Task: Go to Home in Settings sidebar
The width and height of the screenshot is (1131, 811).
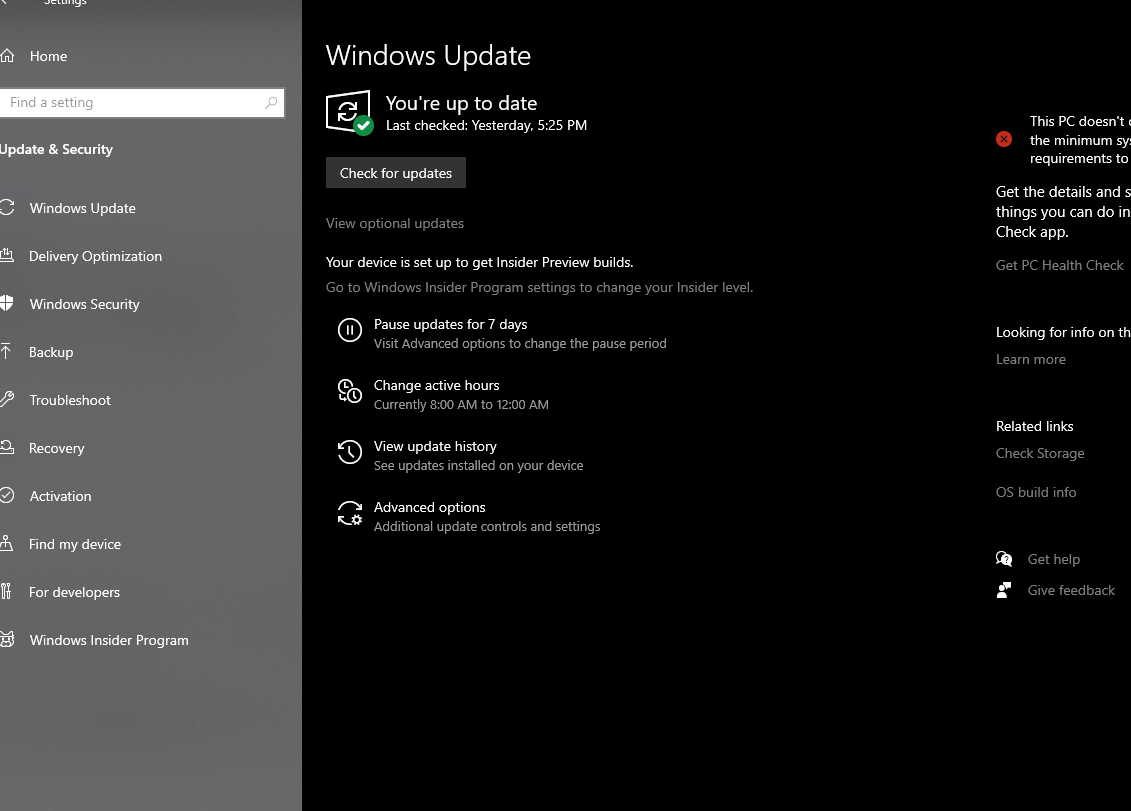Action: [48, 56]
